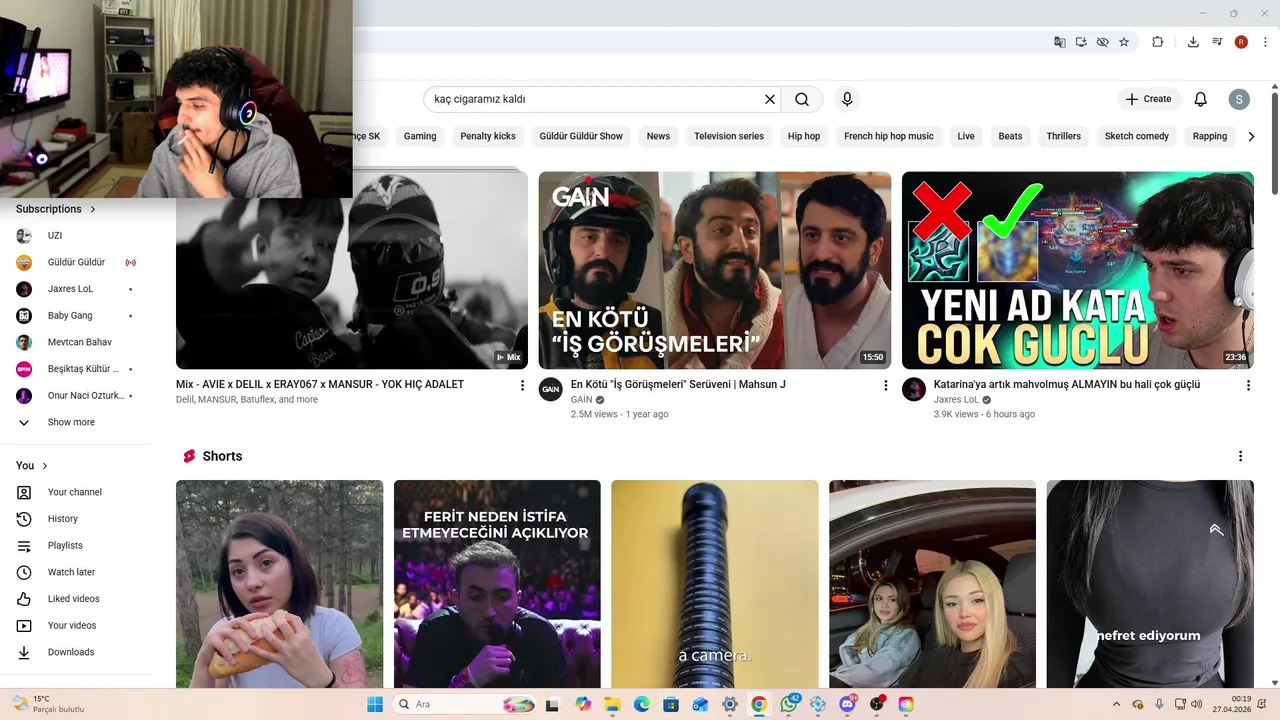Play the GAİN İş Görüşmeleri thumbnail
Viewport: 1280px width, 720px height.
[x=715, y=270]
